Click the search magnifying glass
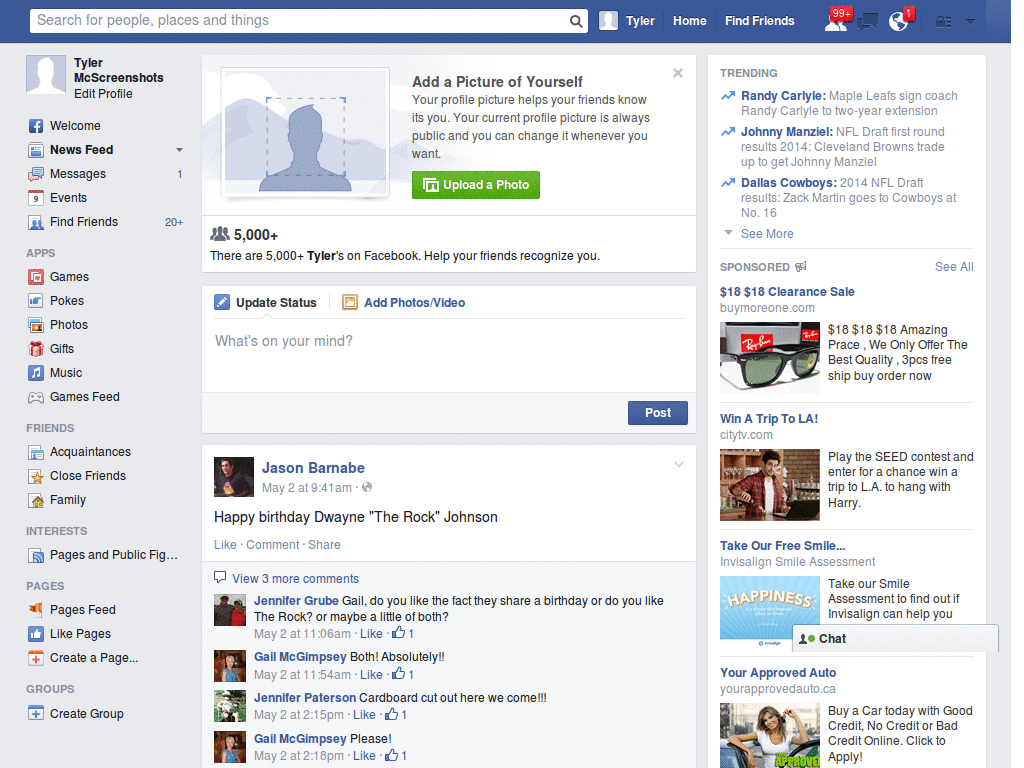 (575, 20)
